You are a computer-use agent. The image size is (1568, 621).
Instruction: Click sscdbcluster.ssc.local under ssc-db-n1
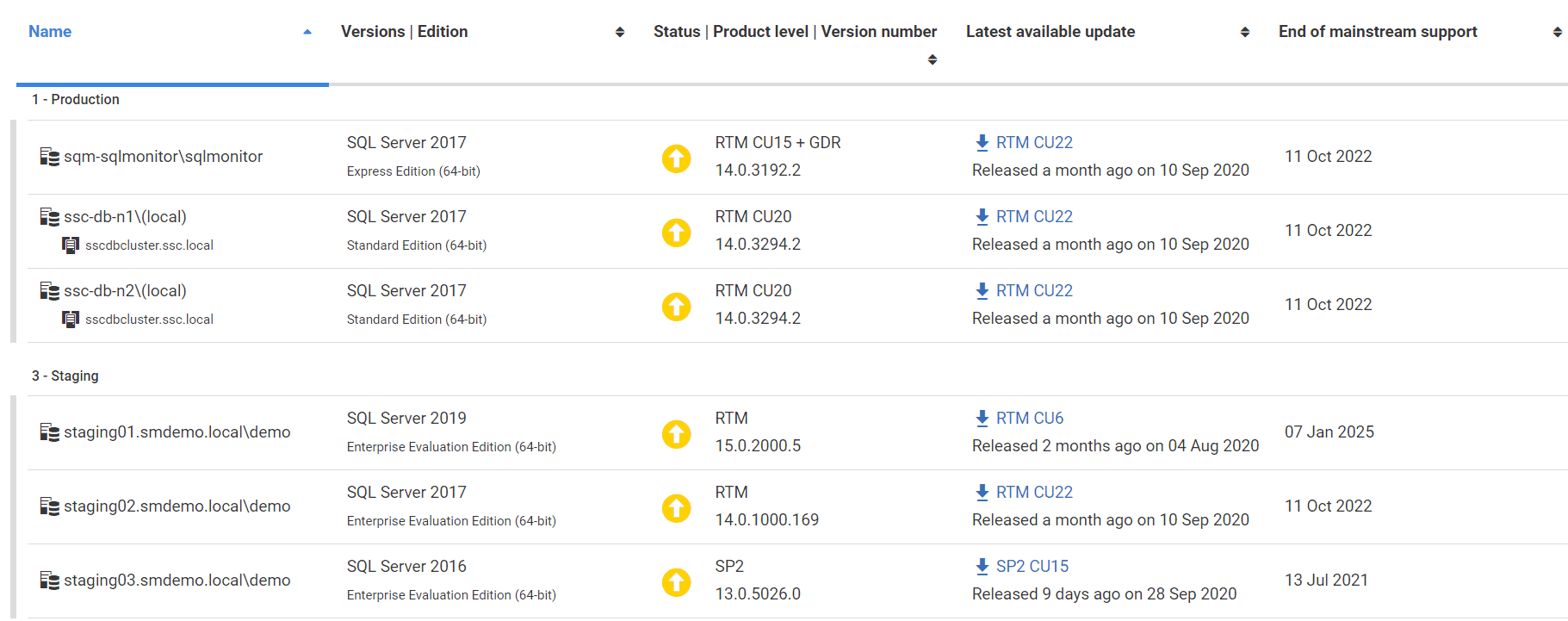pyautogui.click(x=149, y=245)
